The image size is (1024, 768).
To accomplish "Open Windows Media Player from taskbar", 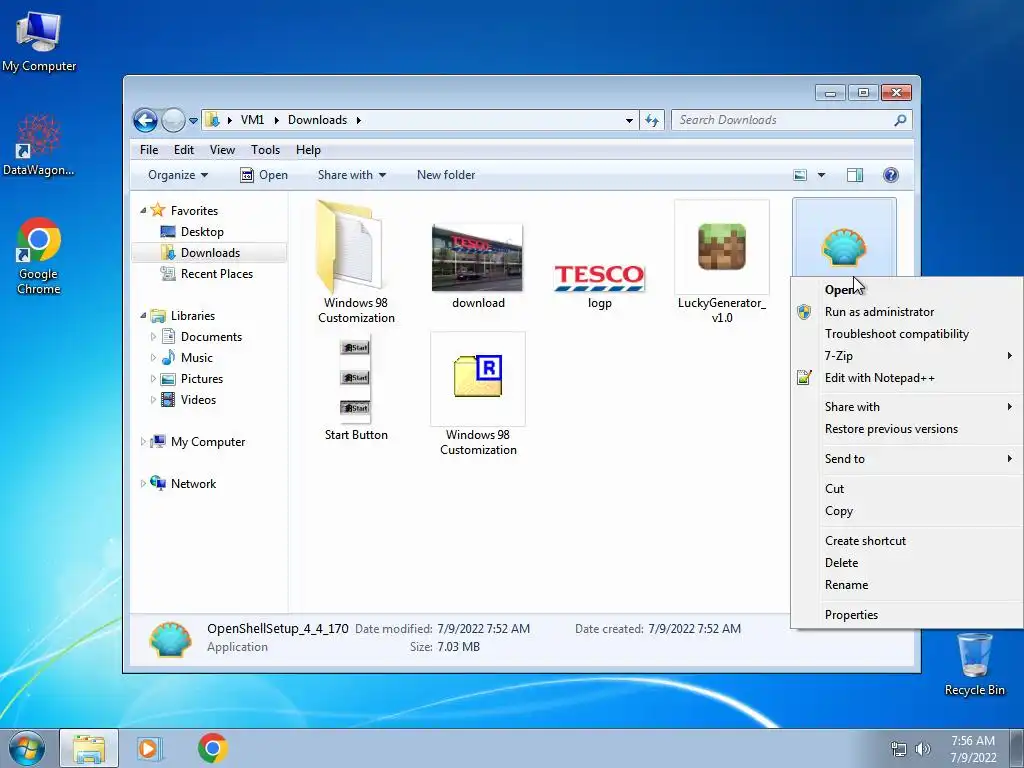I will (x=149, y=748).
